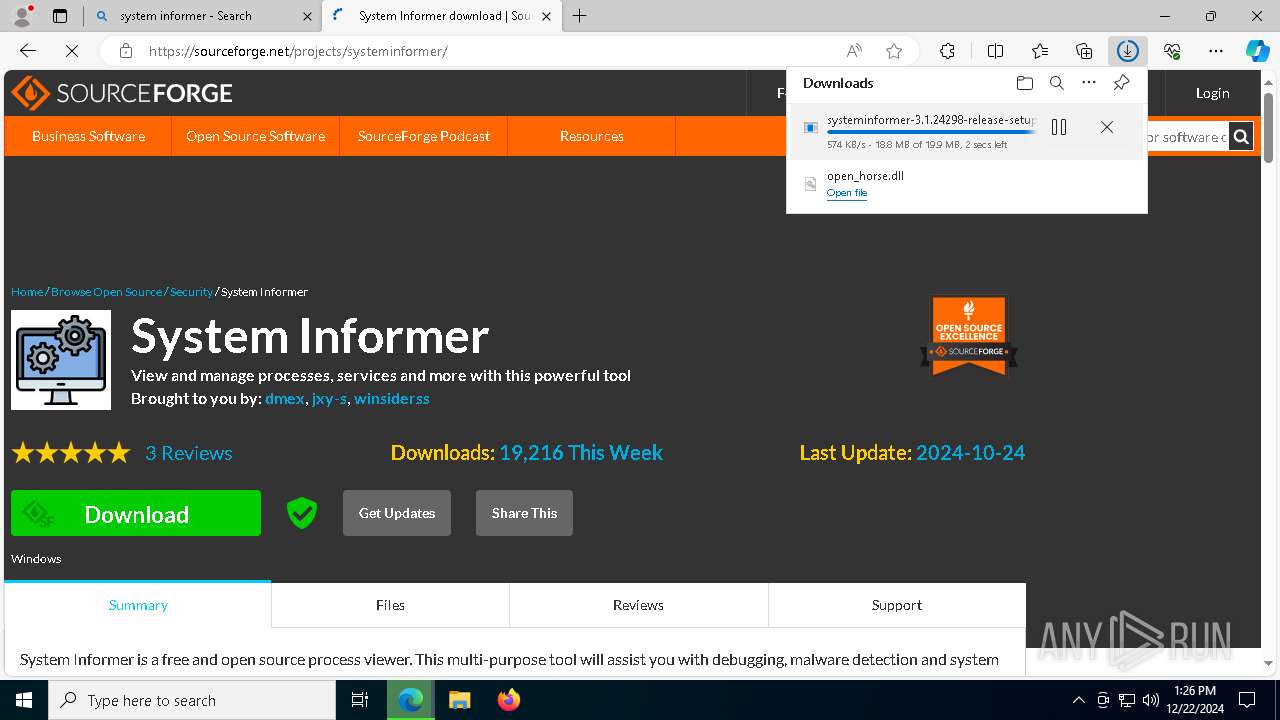Click the Get Updates button
The height and width of the screenshot is (720, 1280).
tap(397, 513)
